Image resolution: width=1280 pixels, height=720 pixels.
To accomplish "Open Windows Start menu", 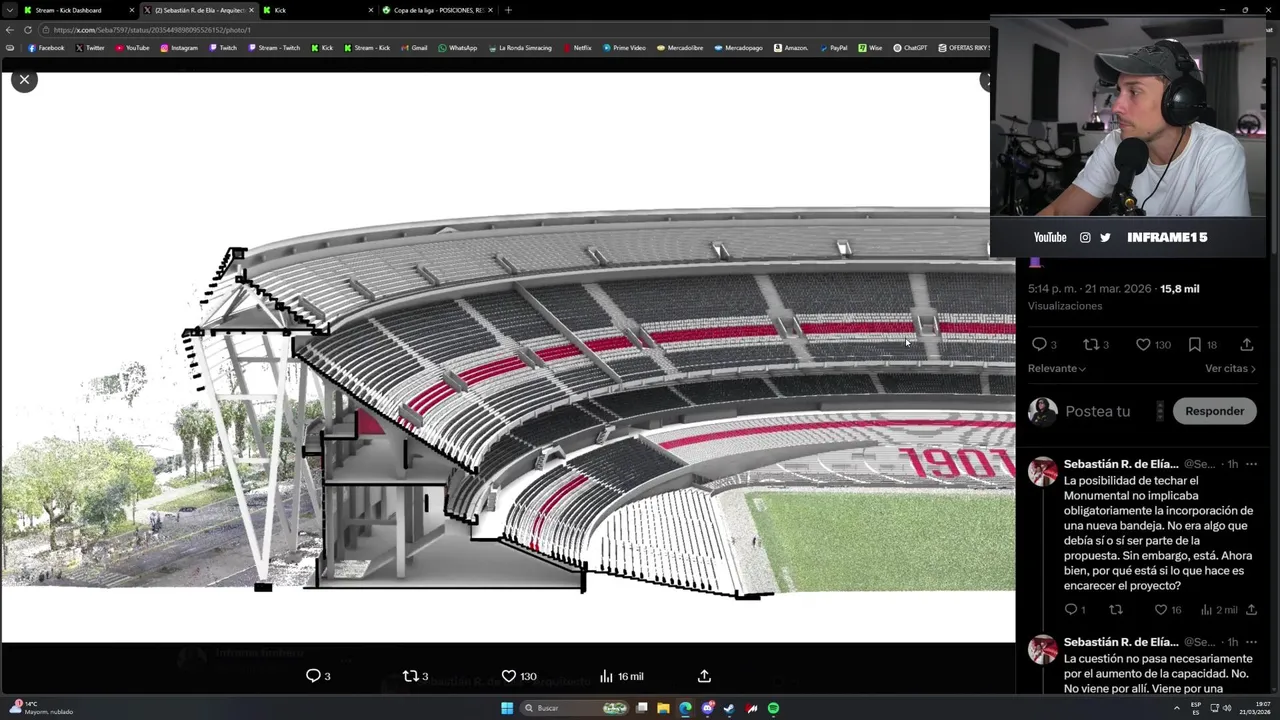I will [x=507, y=708].
